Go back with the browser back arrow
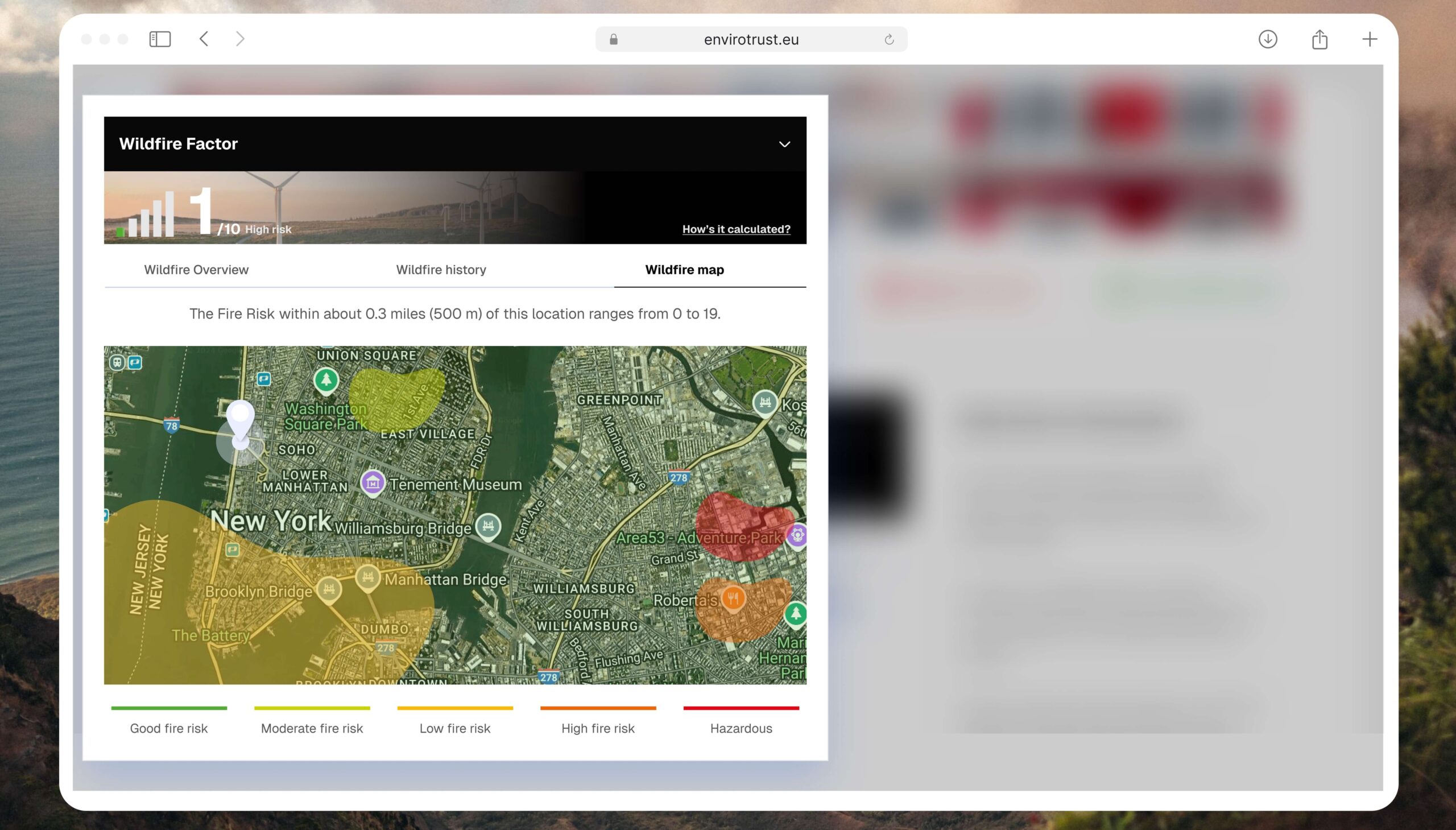 tap(204, 39)
